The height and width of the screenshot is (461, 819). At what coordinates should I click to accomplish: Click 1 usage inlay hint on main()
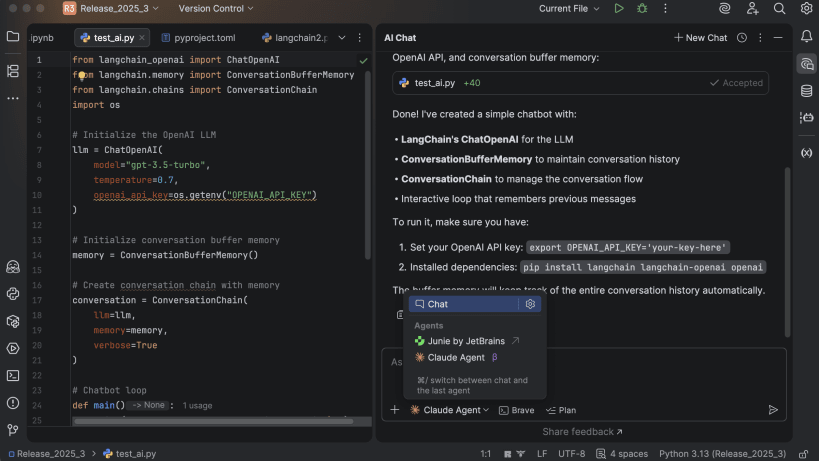click(x=197, y=406)
